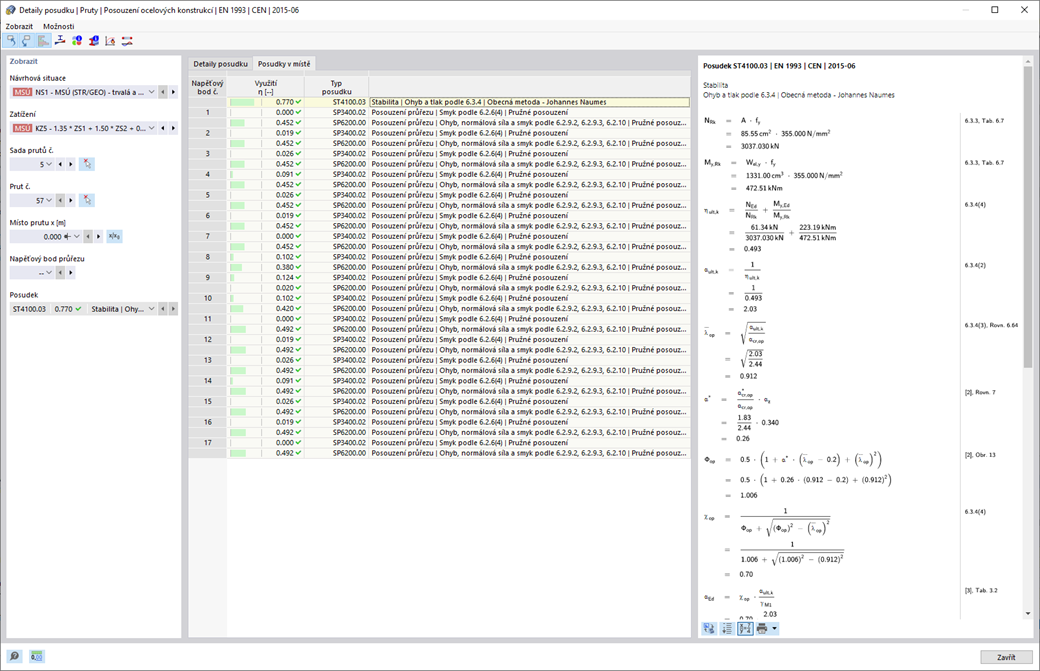Click the 0.420 utilization value

point(285,308)
